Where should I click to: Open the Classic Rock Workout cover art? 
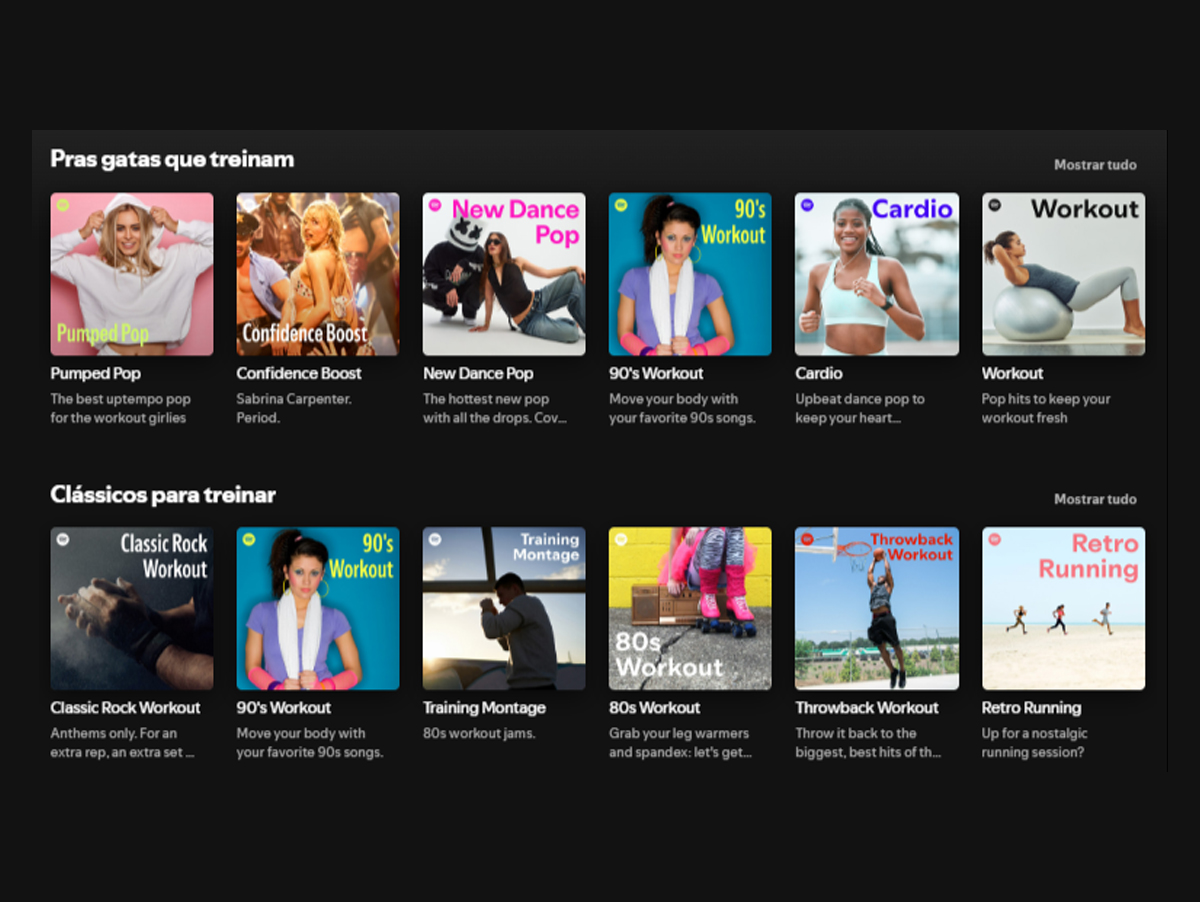pos(131,608)
